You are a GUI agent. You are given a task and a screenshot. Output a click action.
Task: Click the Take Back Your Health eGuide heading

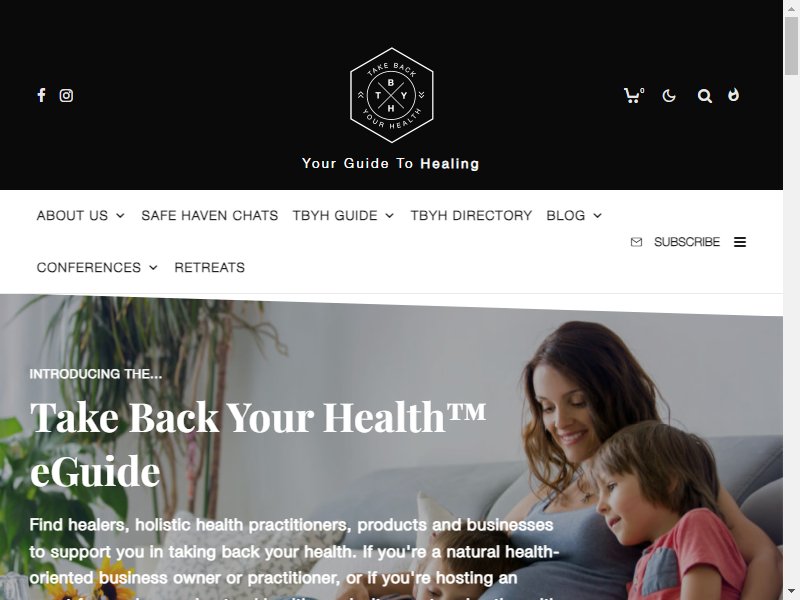pos(258,444)
